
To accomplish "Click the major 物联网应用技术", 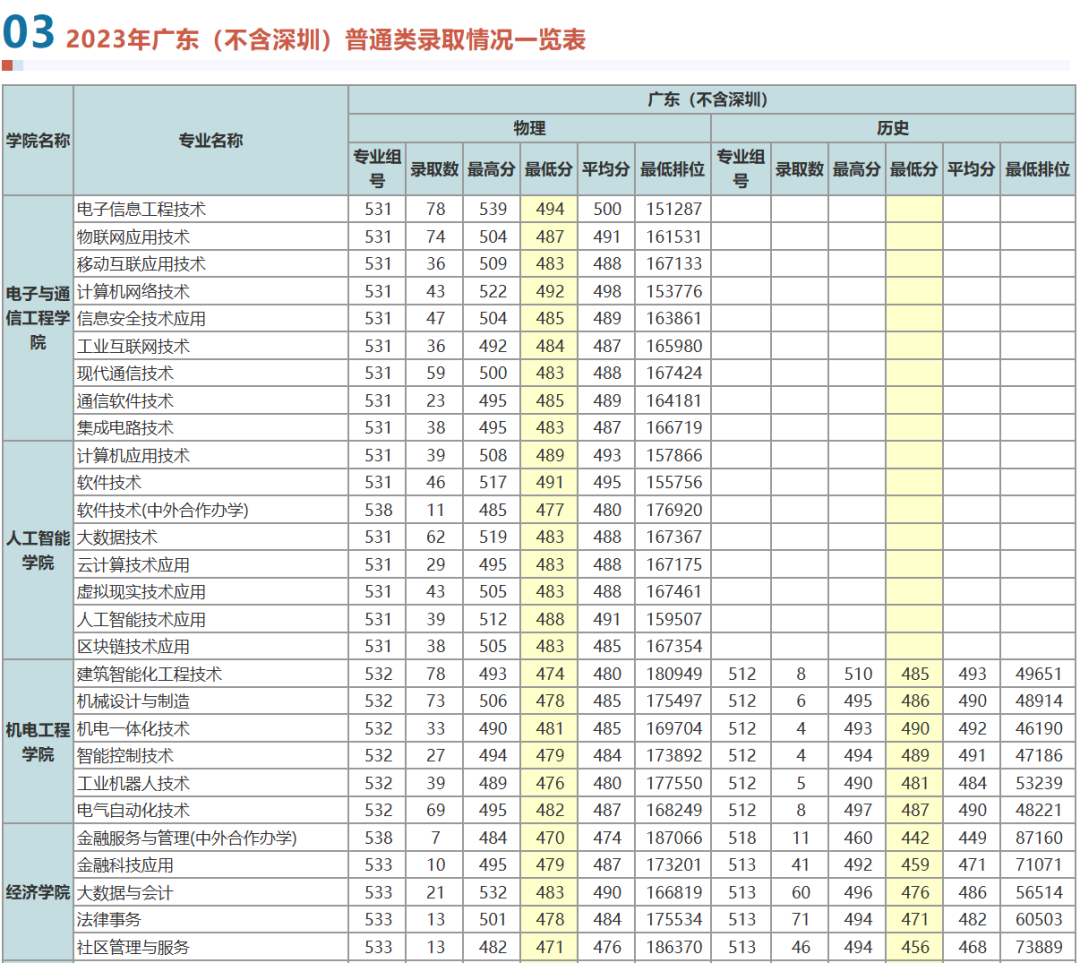I will (x=133, y=237).
